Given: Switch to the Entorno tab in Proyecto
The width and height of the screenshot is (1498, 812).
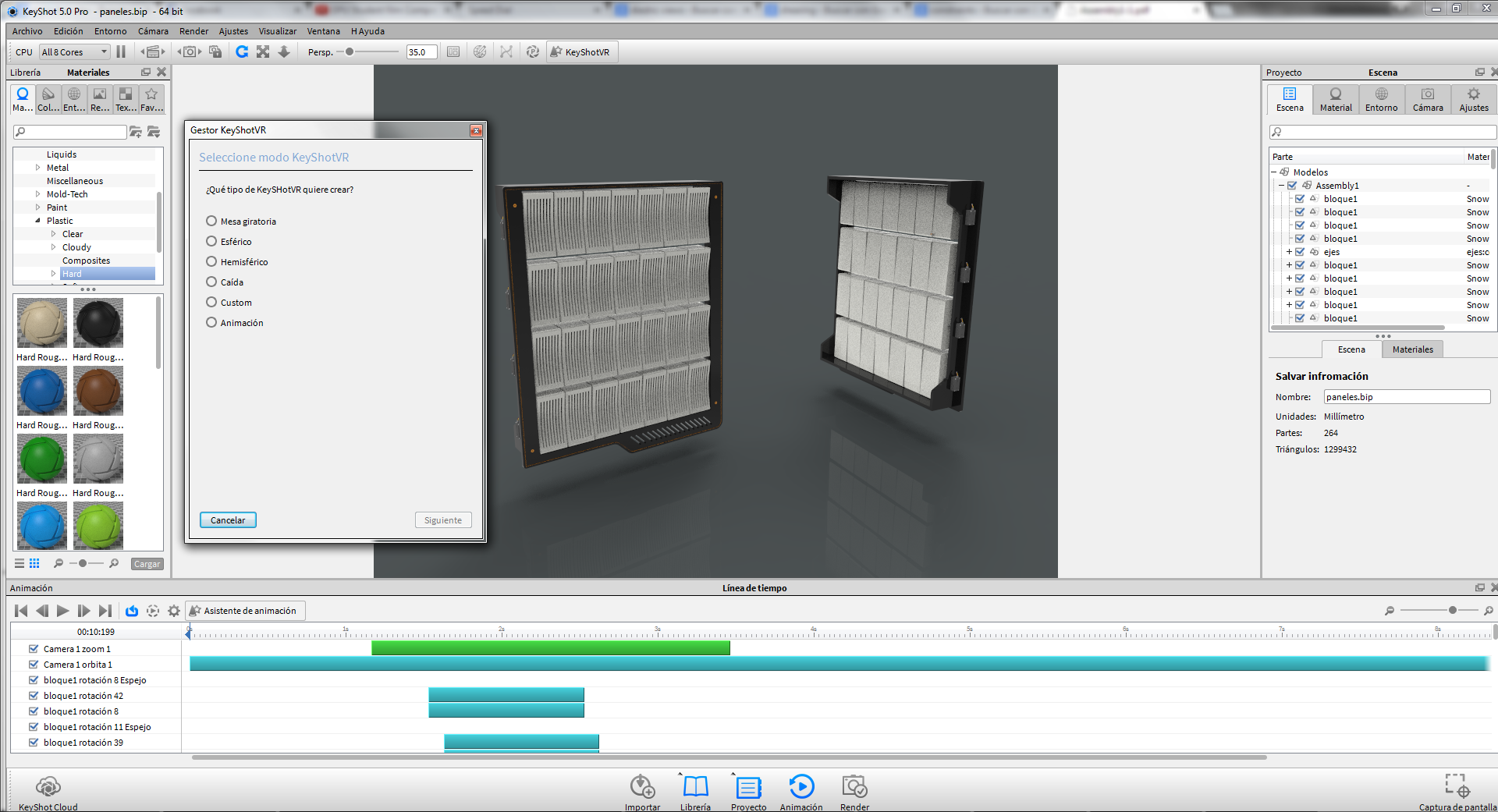Looking at the screenshot, I should (x=1381, y=99).
